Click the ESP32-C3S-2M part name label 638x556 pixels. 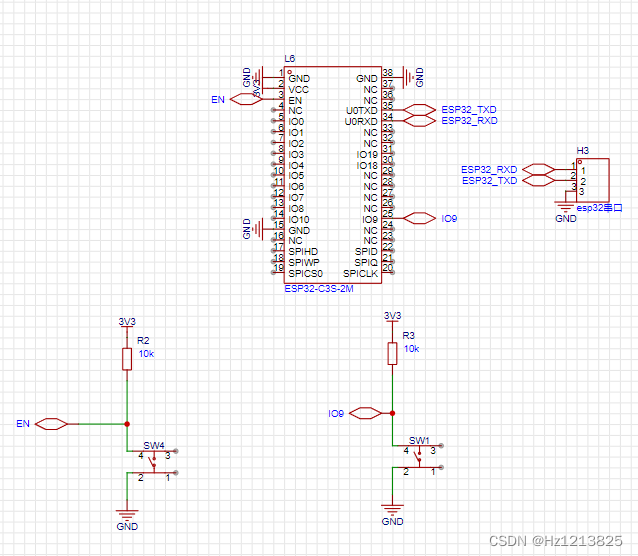[319, 289]
